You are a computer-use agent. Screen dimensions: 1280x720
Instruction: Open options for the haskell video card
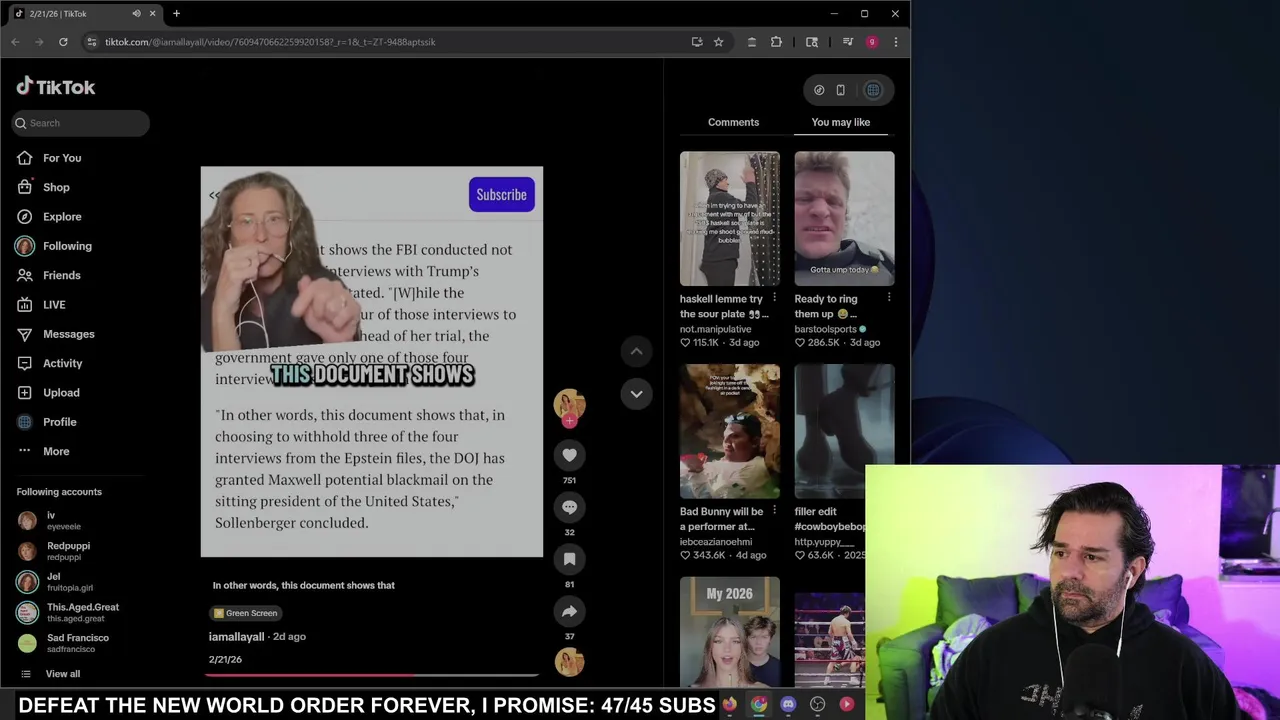tap(774, 298)
